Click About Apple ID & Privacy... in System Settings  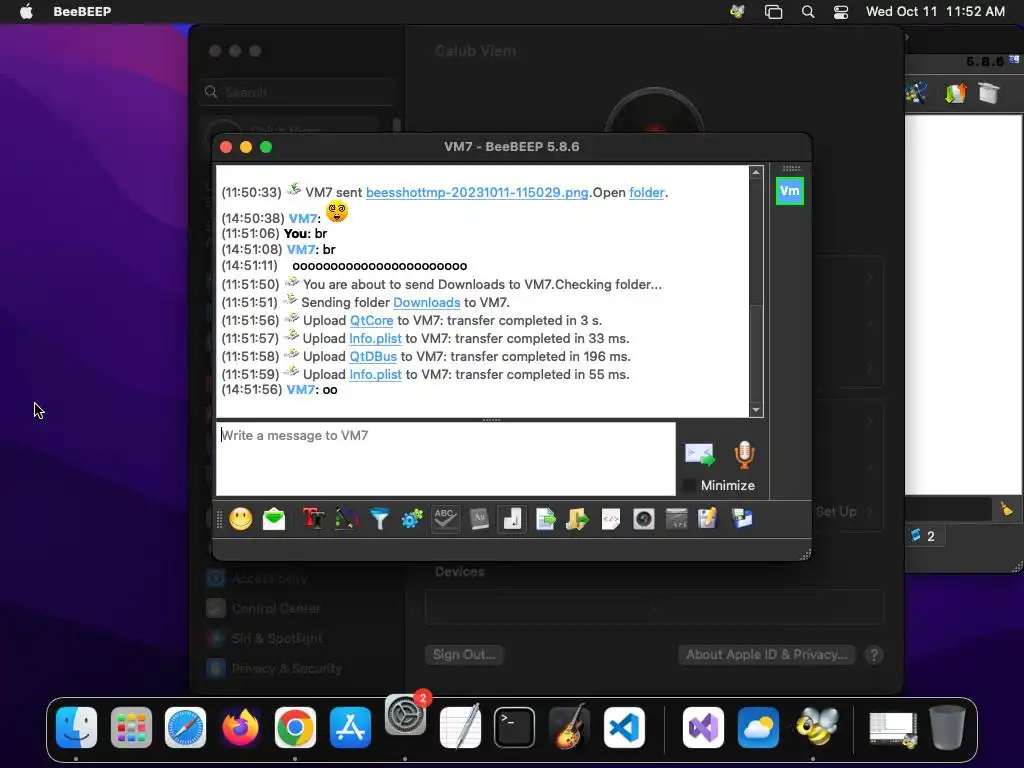767,654
